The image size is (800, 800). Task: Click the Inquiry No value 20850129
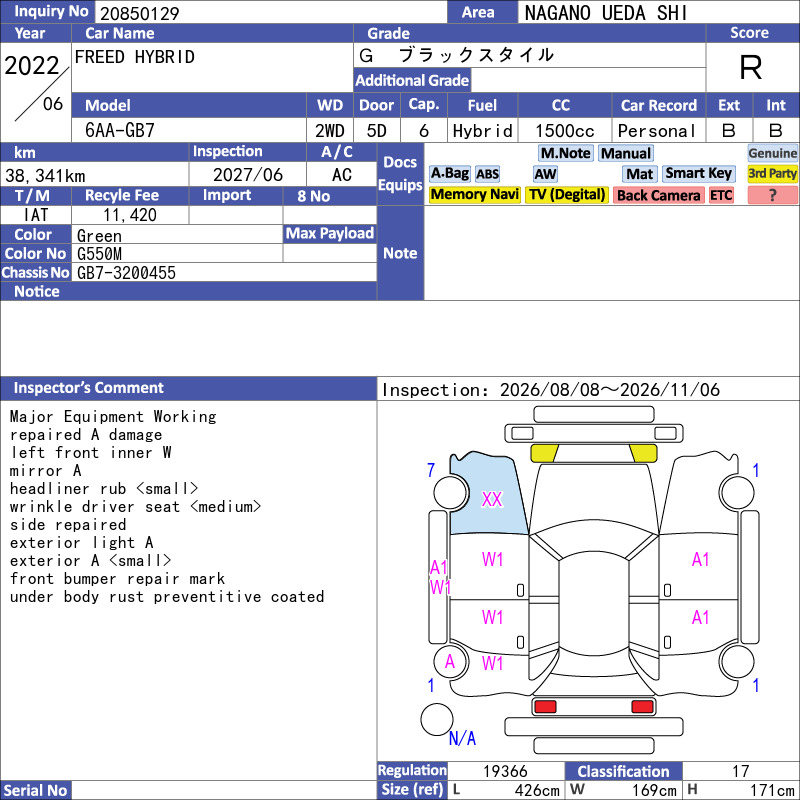click(140, 14)
